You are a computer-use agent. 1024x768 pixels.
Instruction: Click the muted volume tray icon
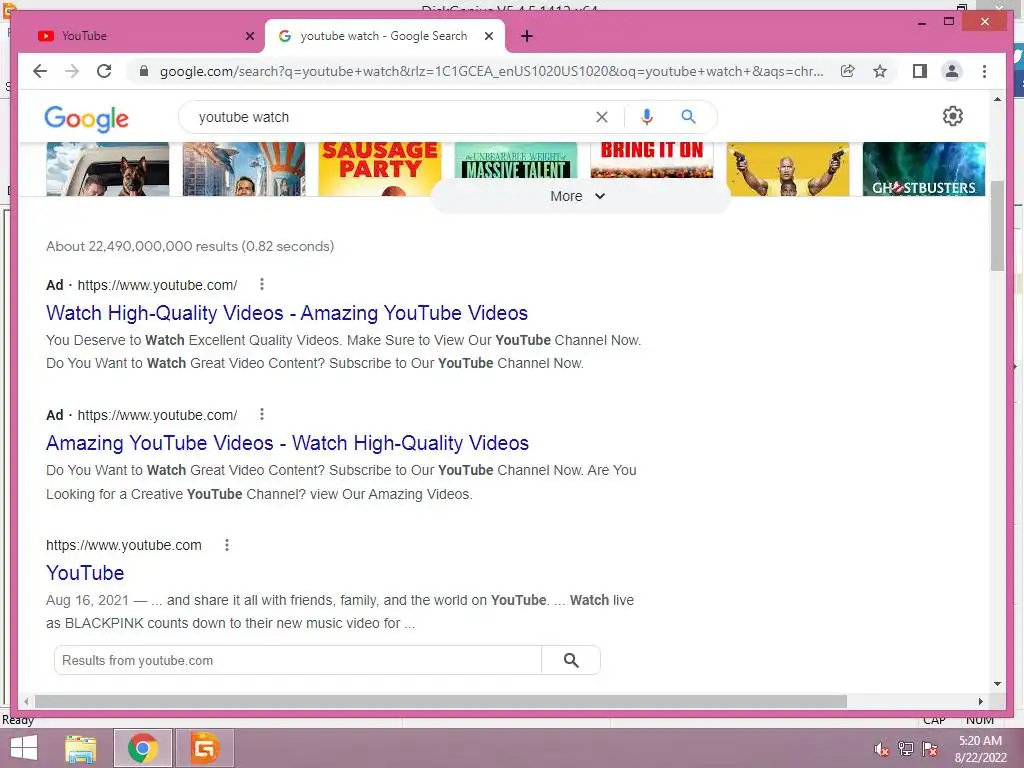coord(881,749)
